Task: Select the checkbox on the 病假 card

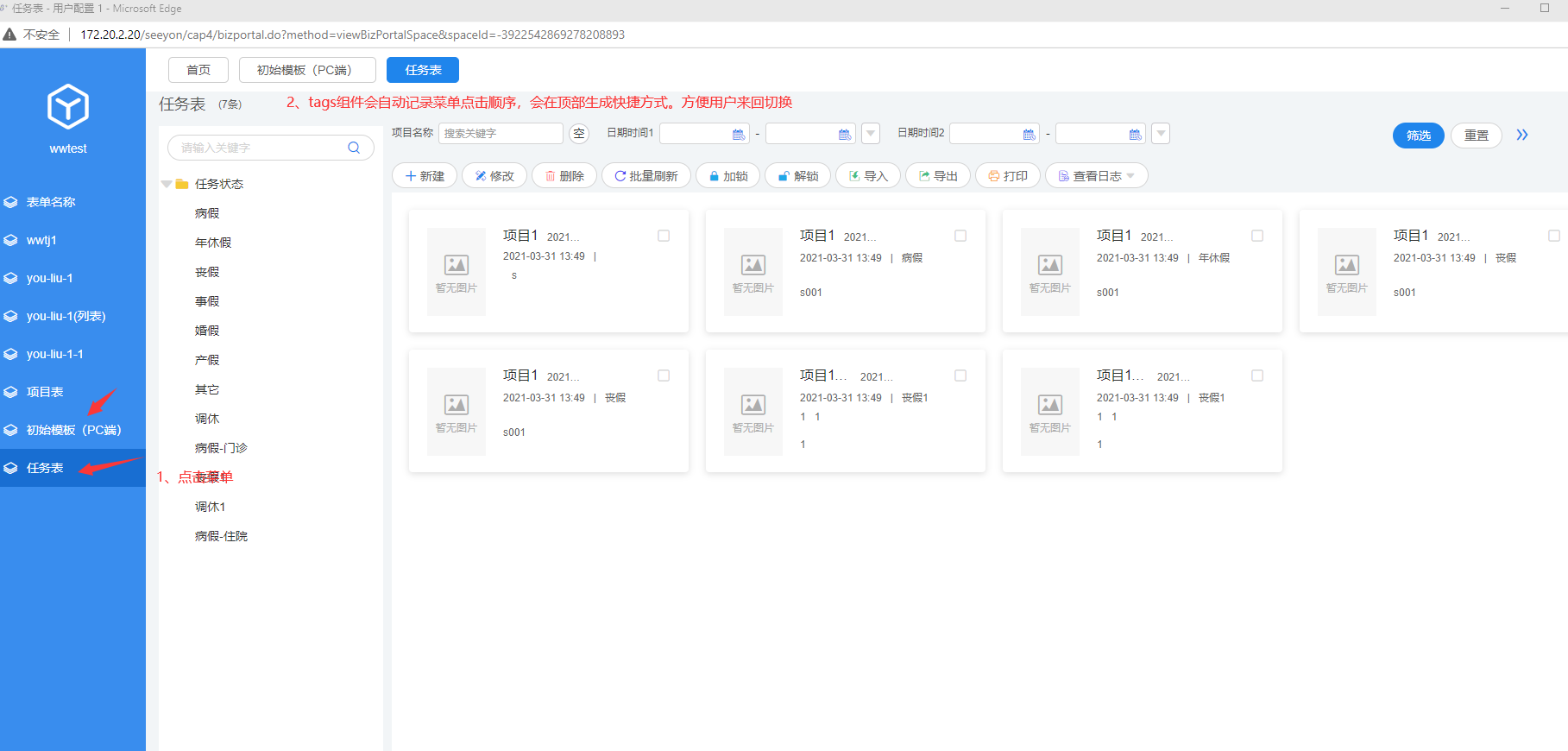Action: pos(960,236)
